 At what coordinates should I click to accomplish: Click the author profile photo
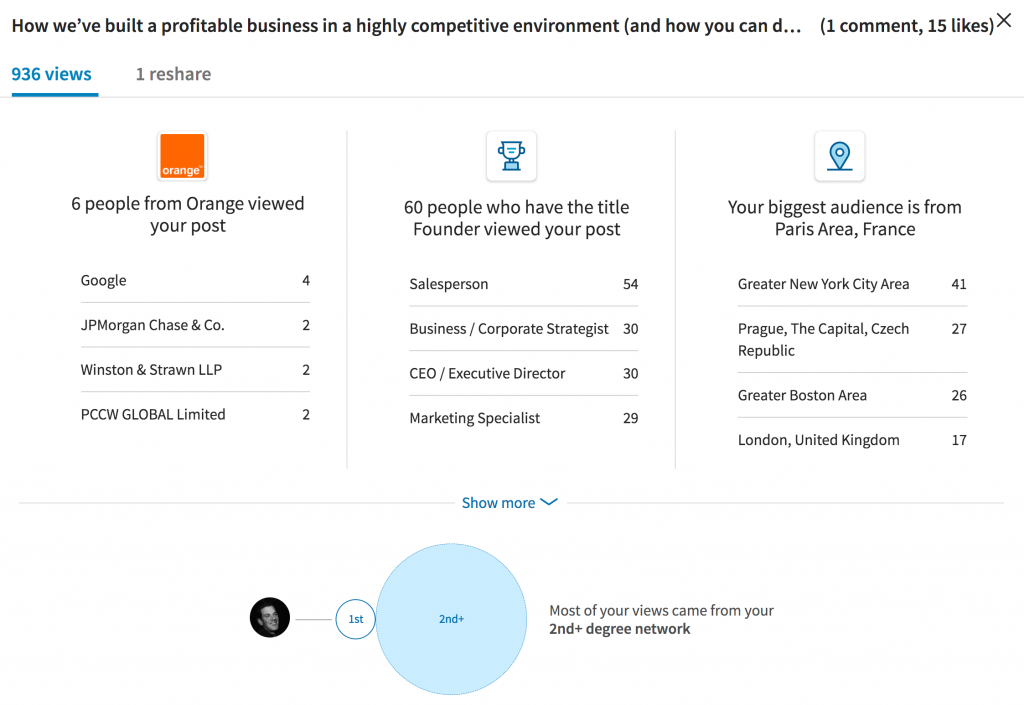coord(270,618)
